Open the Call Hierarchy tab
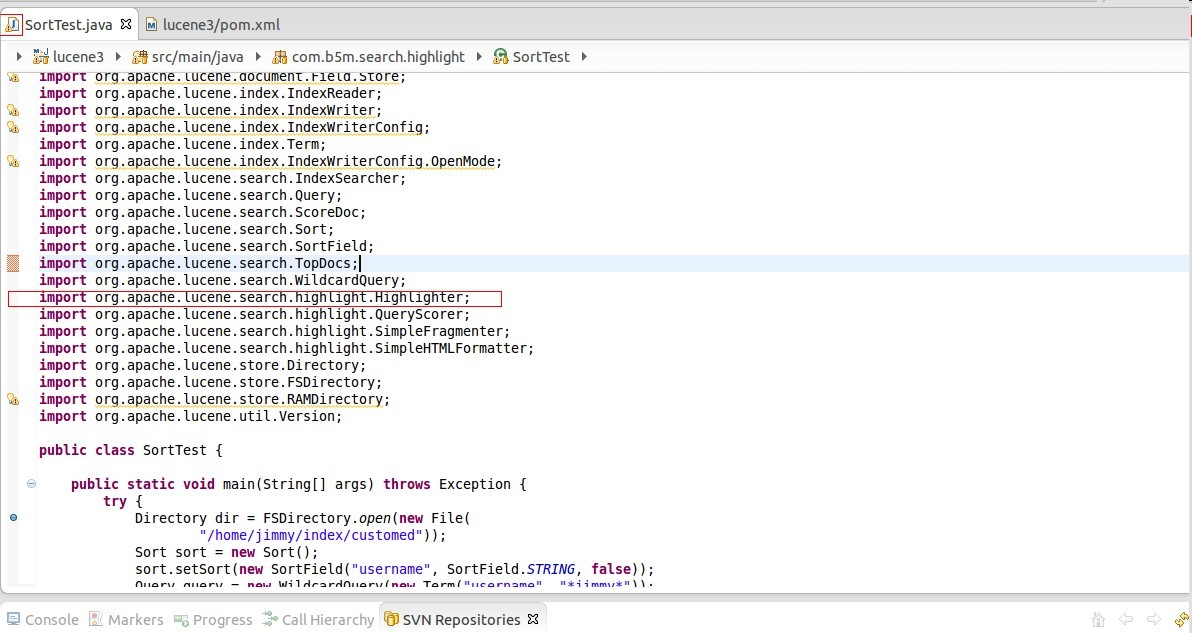The height and width of the screenshot is (633, 1192). click(319, 619)
